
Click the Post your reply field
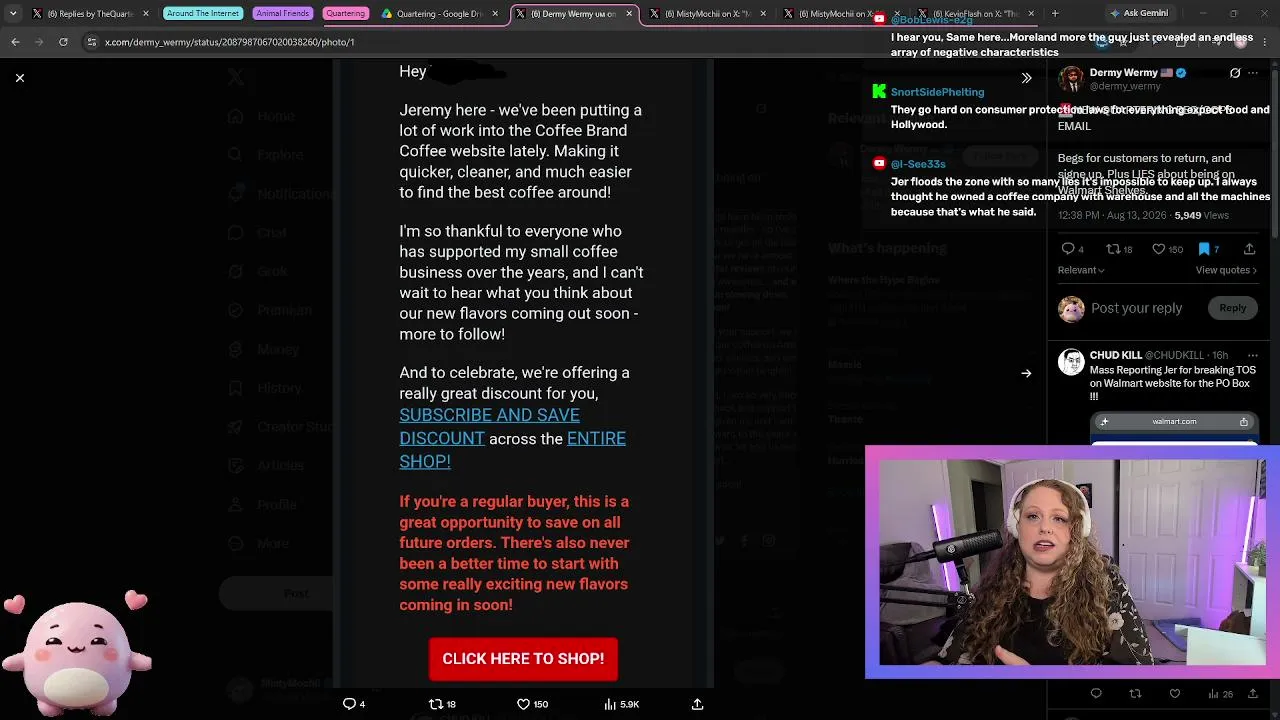pyautogui.click(x=1136, y=308)
